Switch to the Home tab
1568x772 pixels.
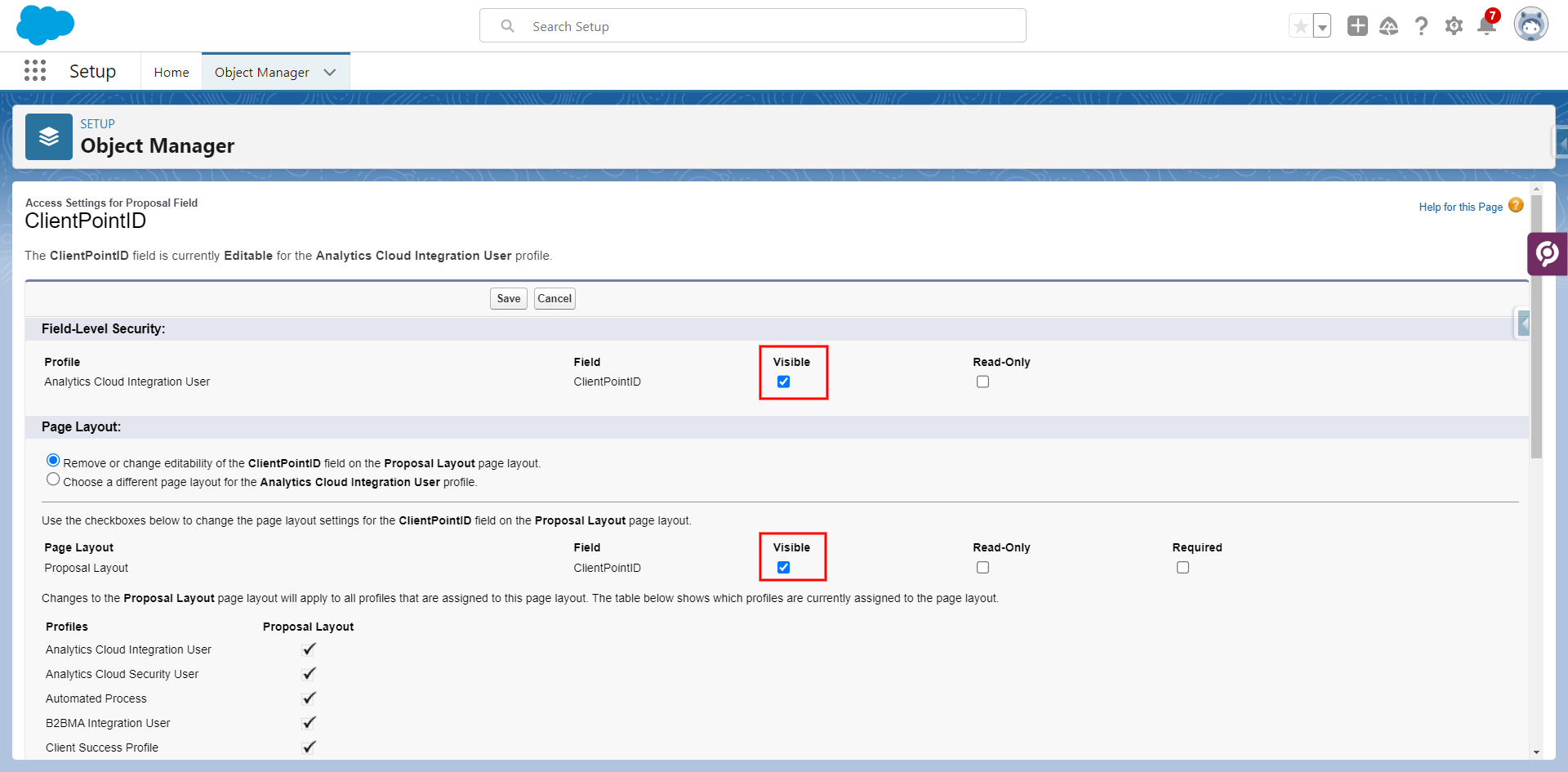tap(171, 72)
